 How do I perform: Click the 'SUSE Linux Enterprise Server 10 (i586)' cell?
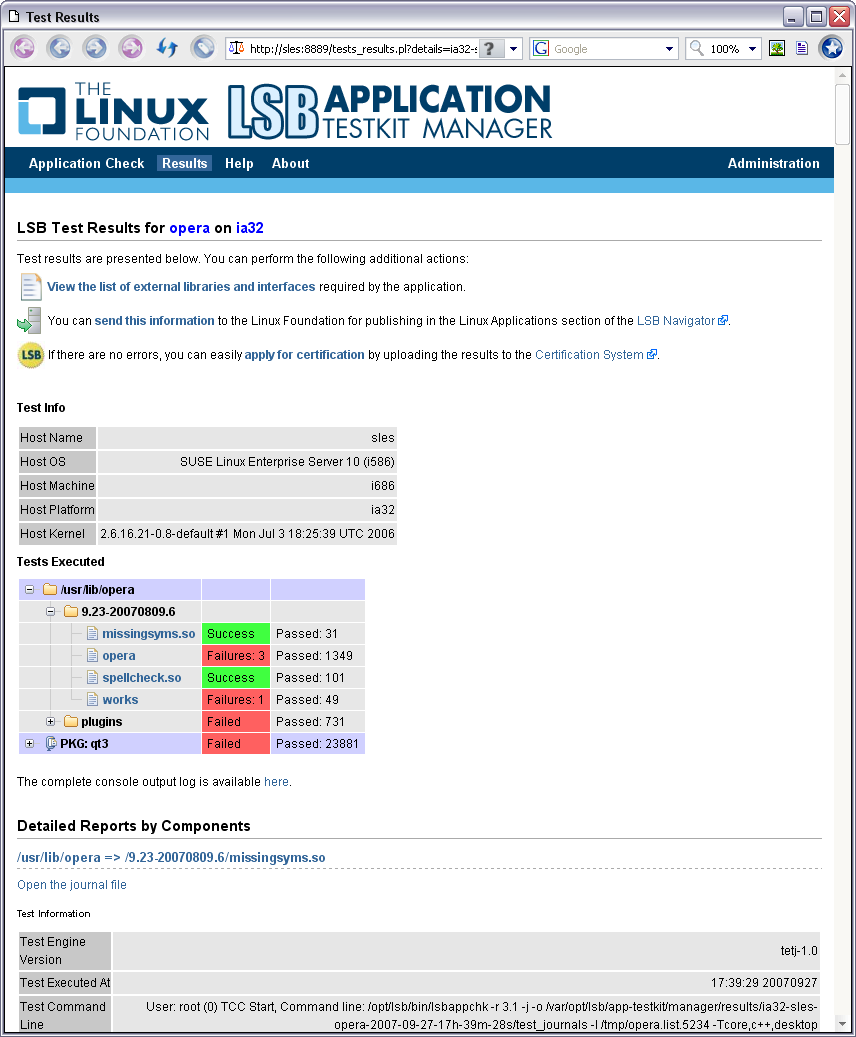247,462
